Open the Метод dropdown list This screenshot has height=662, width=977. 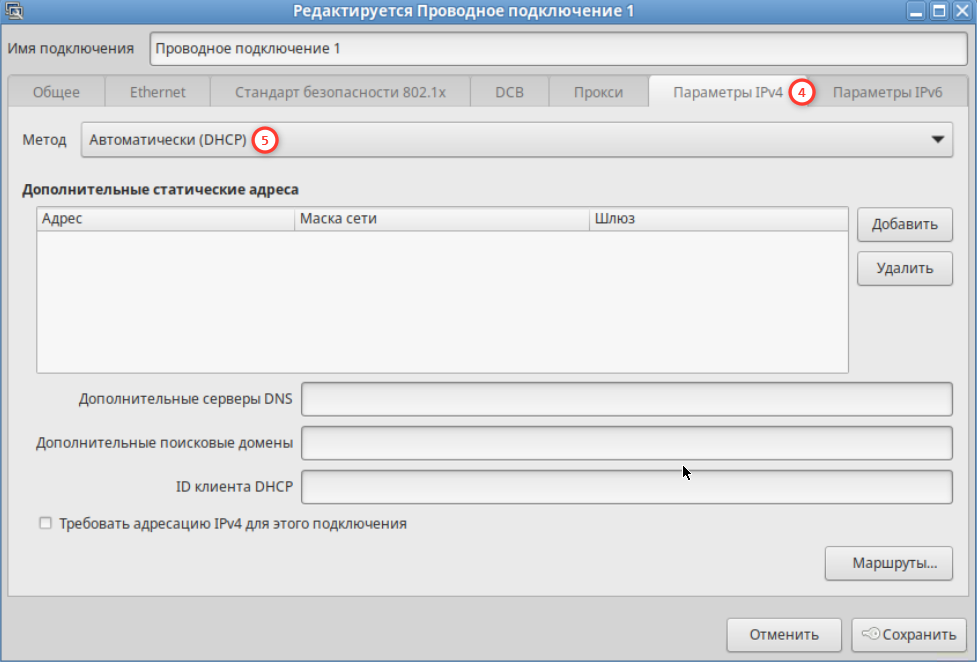(x=517, y=140)
